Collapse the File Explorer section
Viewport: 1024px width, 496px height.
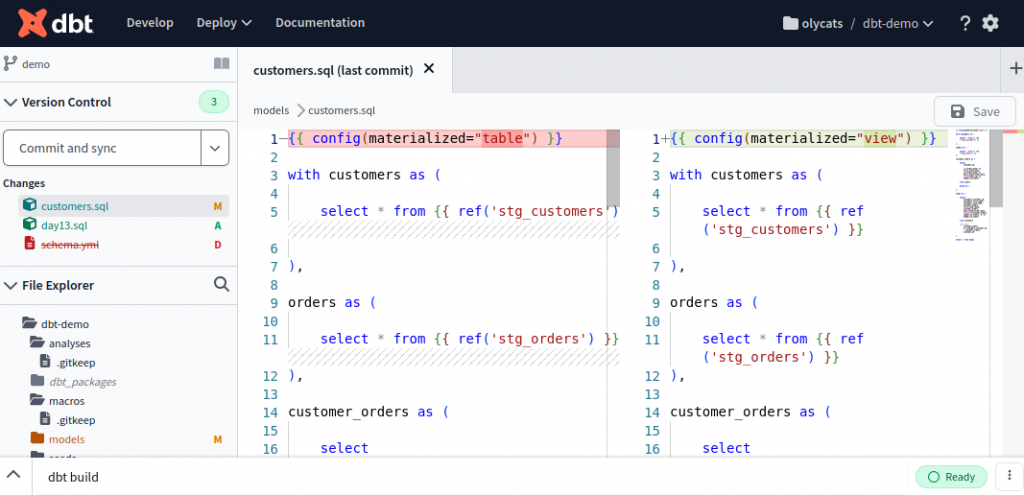(x=10, y=285)
